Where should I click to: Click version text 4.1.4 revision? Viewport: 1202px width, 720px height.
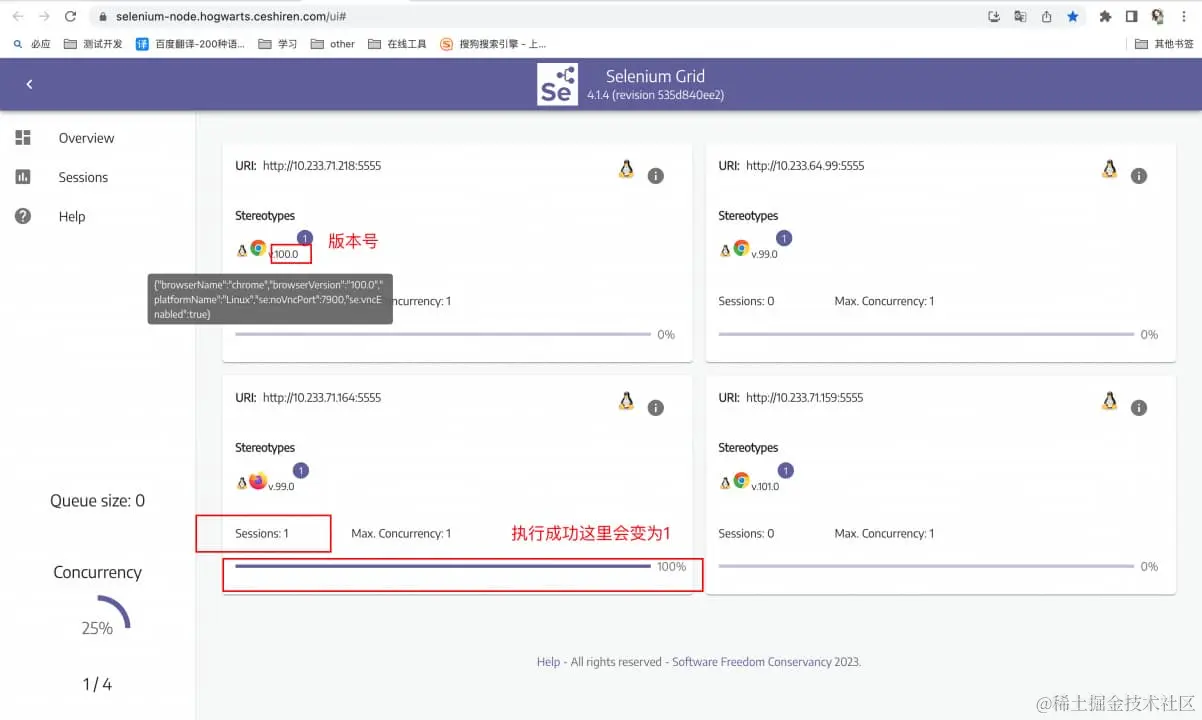(655, 95)
